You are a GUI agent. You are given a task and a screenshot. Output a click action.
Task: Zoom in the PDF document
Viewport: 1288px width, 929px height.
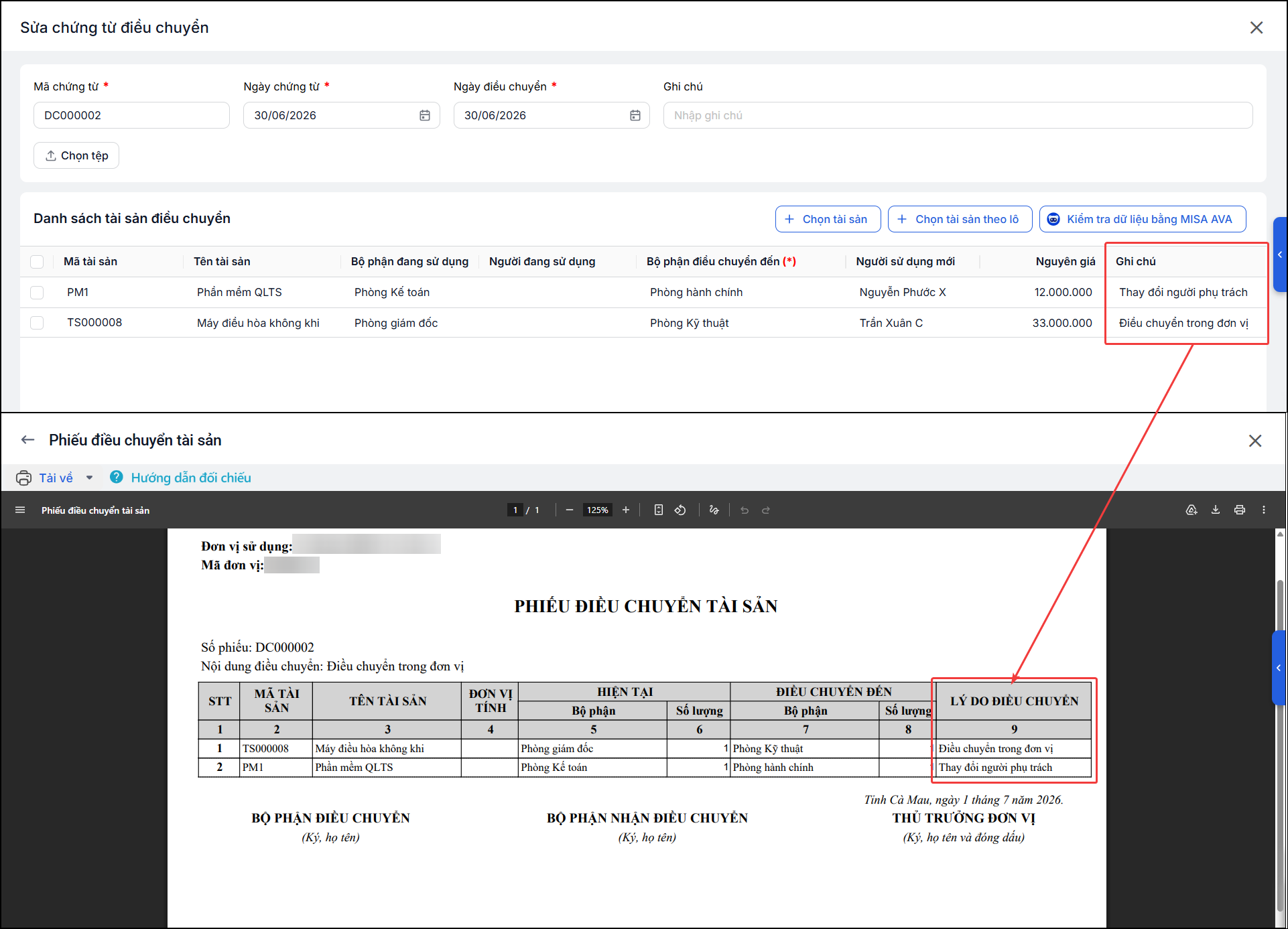[x=626, y=510]
